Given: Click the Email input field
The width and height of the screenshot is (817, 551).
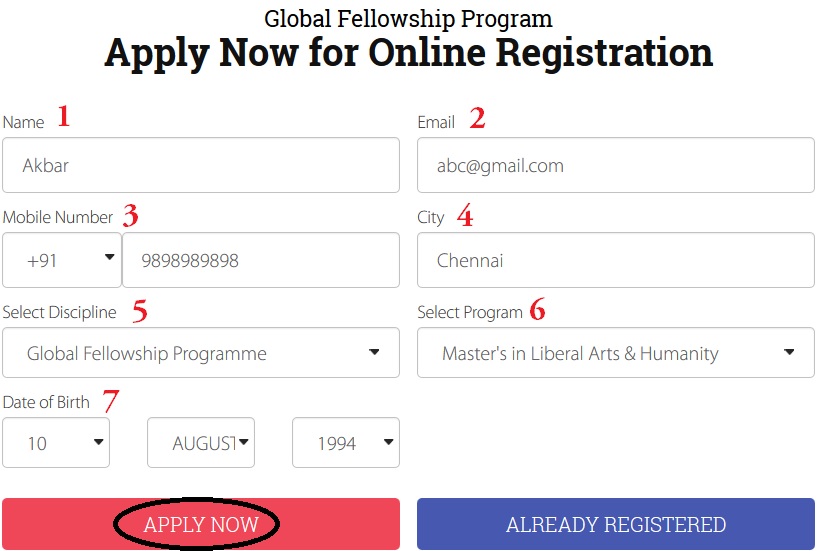Looking at the screenshot, I should (x=615, y=165).
